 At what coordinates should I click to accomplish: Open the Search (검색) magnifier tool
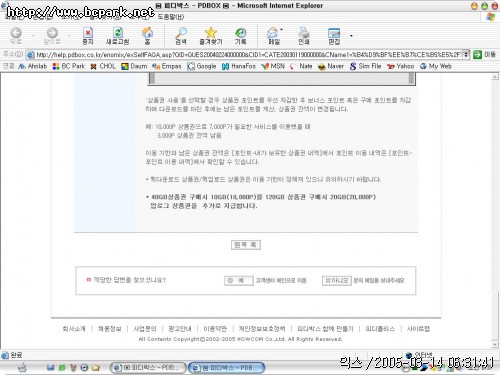(x=181, y=36)
